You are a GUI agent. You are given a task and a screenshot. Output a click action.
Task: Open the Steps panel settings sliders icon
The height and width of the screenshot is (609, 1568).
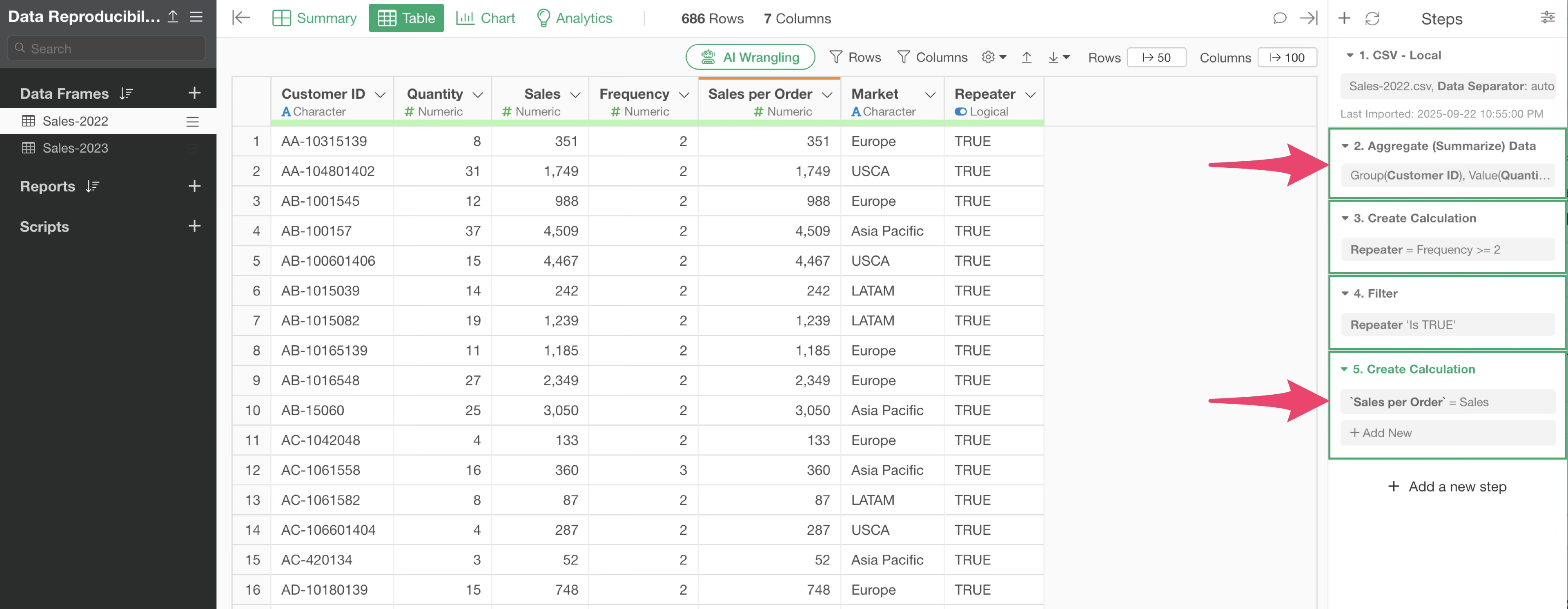1547,18
